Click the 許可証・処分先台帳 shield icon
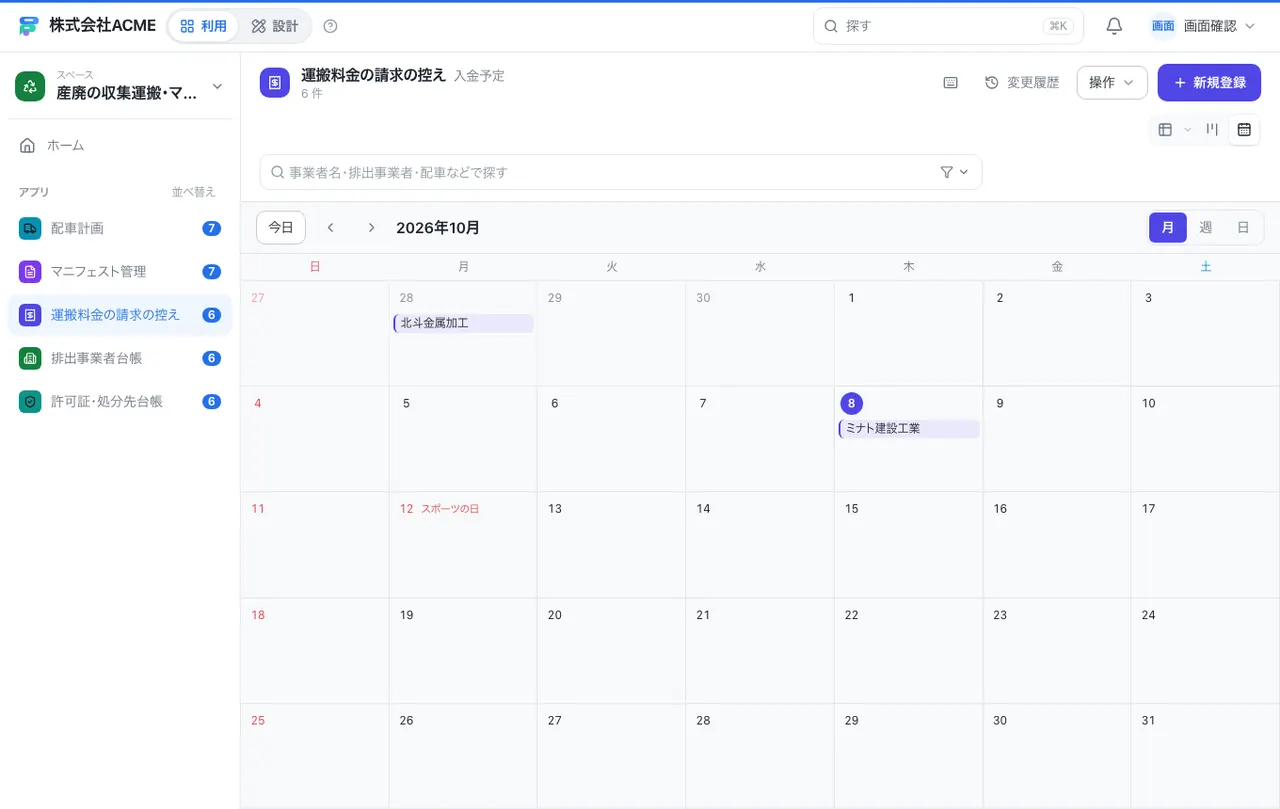1280x809 pixels. tap(30, 401)
